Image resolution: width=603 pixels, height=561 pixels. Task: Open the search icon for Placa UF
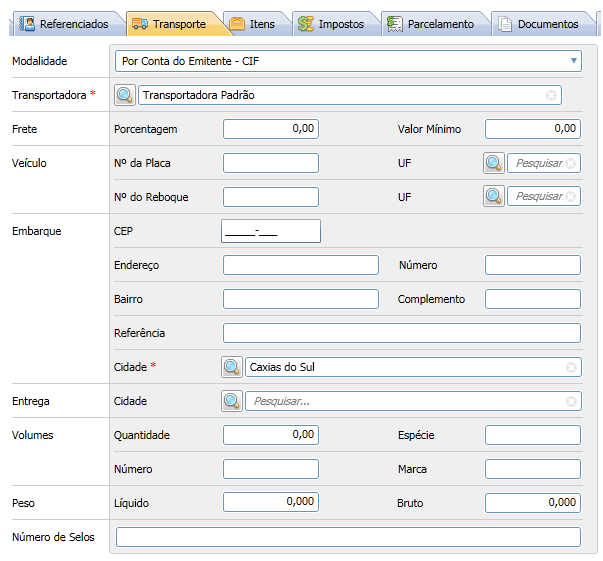[494, 163]
